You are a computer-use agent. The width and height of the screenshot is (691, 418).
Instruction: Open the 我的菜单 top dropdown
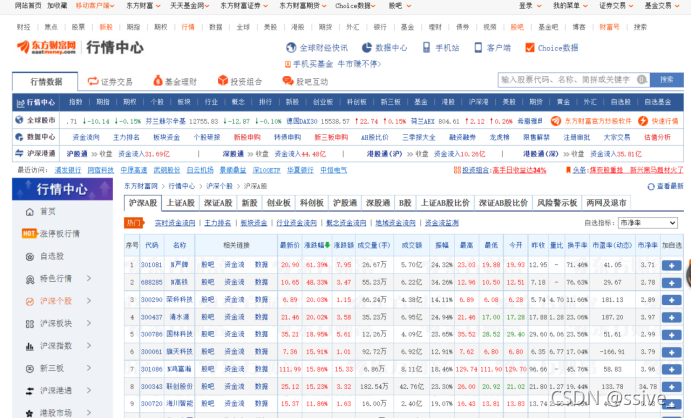coord(570,6)
